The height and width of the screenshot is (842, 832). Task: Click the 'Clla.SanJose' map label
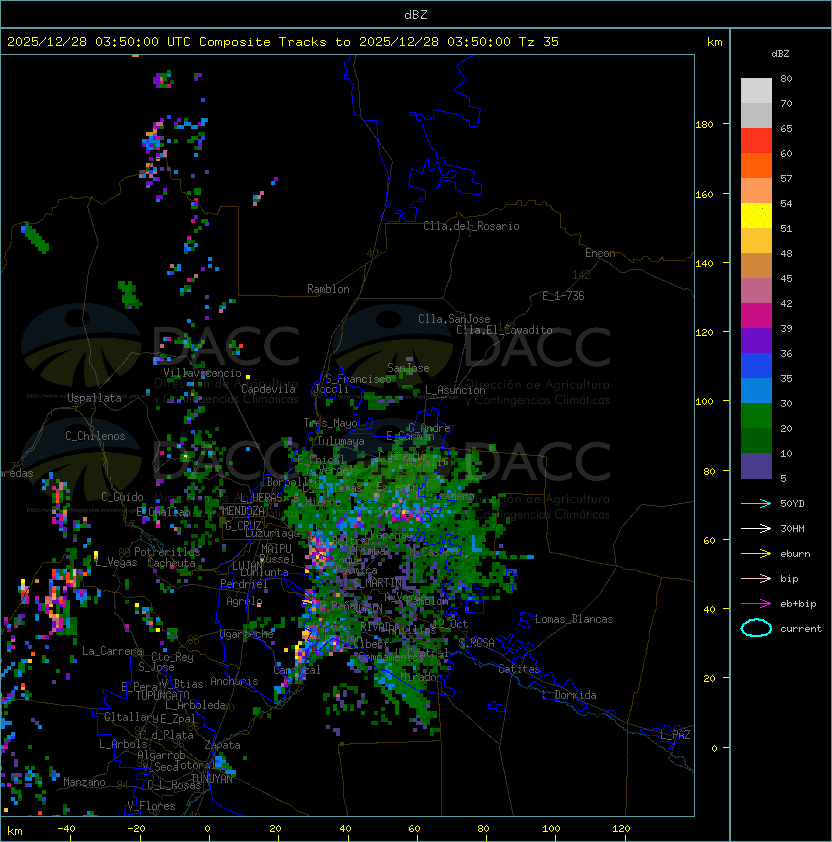click(454, 319)
